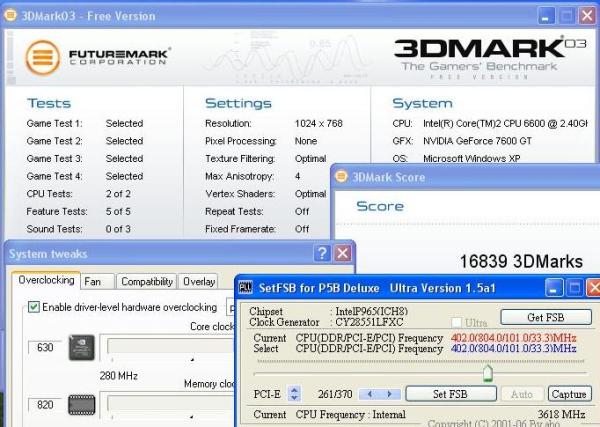
Task: Click the core clock slider track
Action: tap(170, 347)
